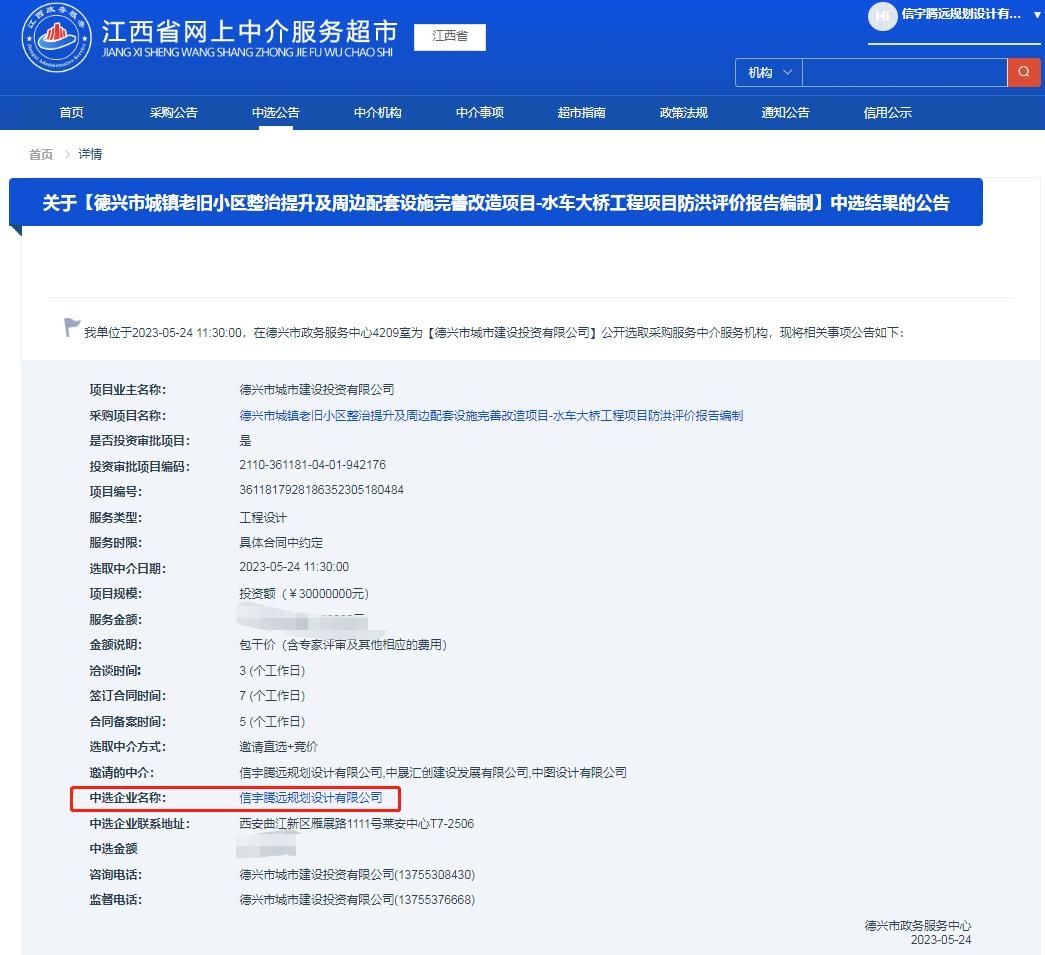Expand the account menu via the ▼ arrow

click(1035, 17)
